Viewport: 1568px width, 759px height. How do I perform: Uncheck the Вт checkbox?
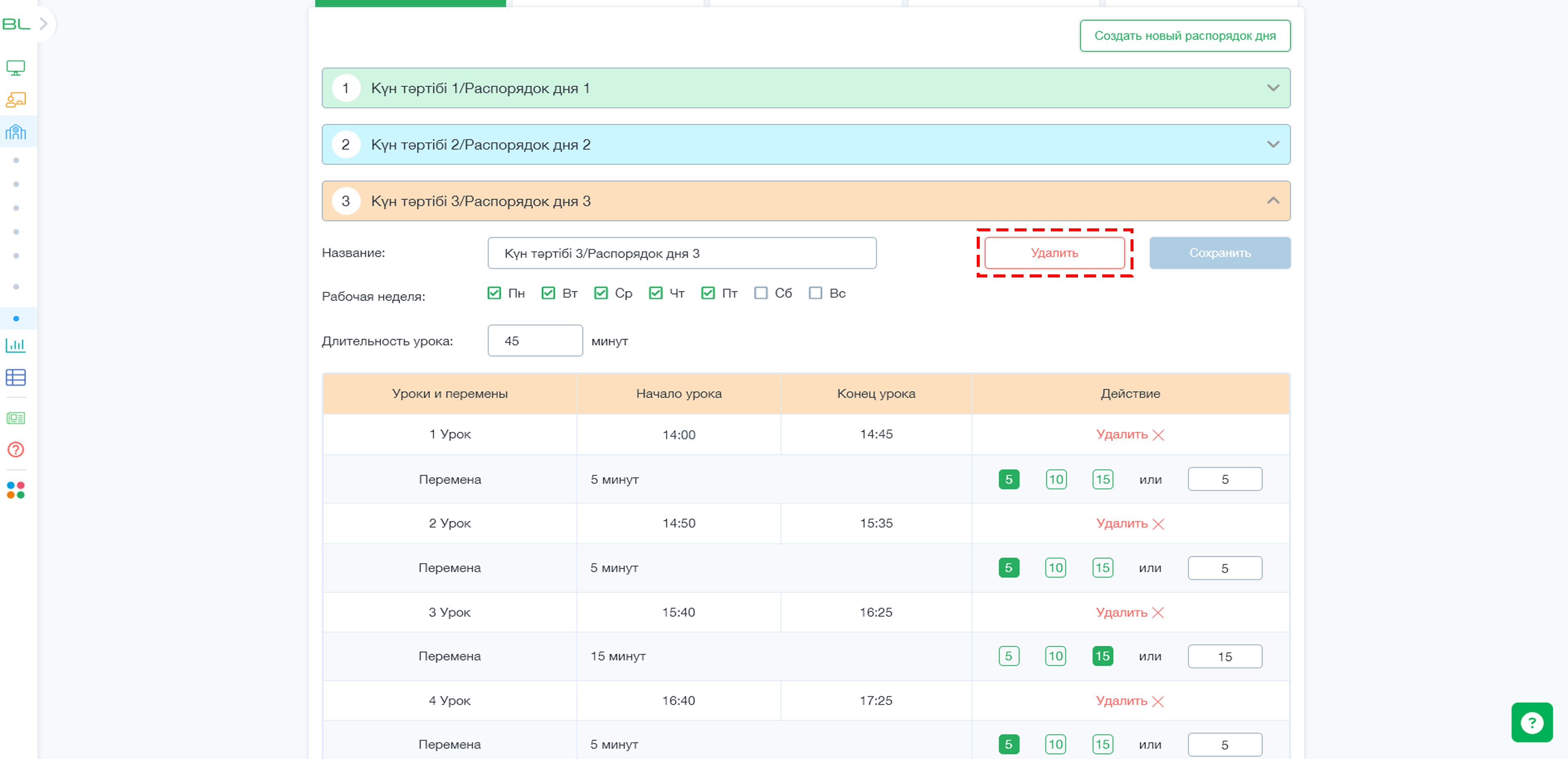[x=548, y=293]
